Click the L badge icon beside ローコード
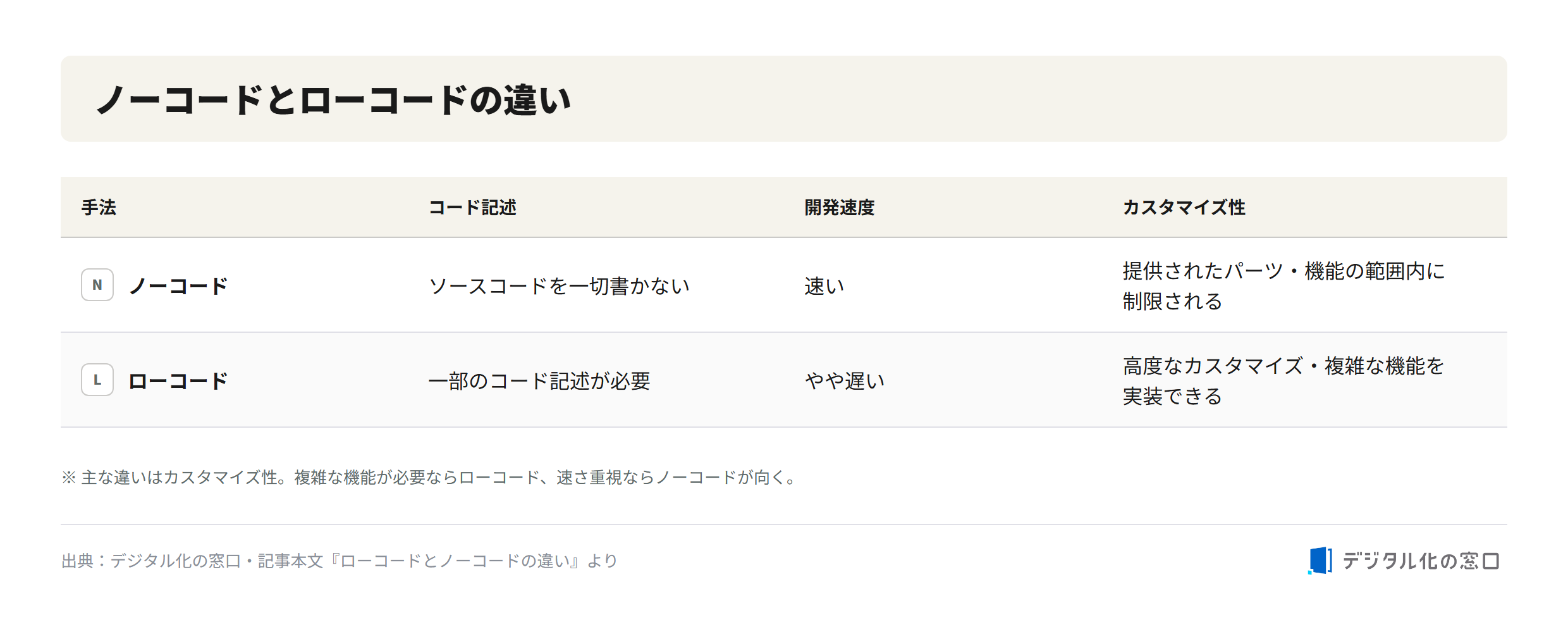Viewport: 1568px width, 634px height. [x=97, y=380]
